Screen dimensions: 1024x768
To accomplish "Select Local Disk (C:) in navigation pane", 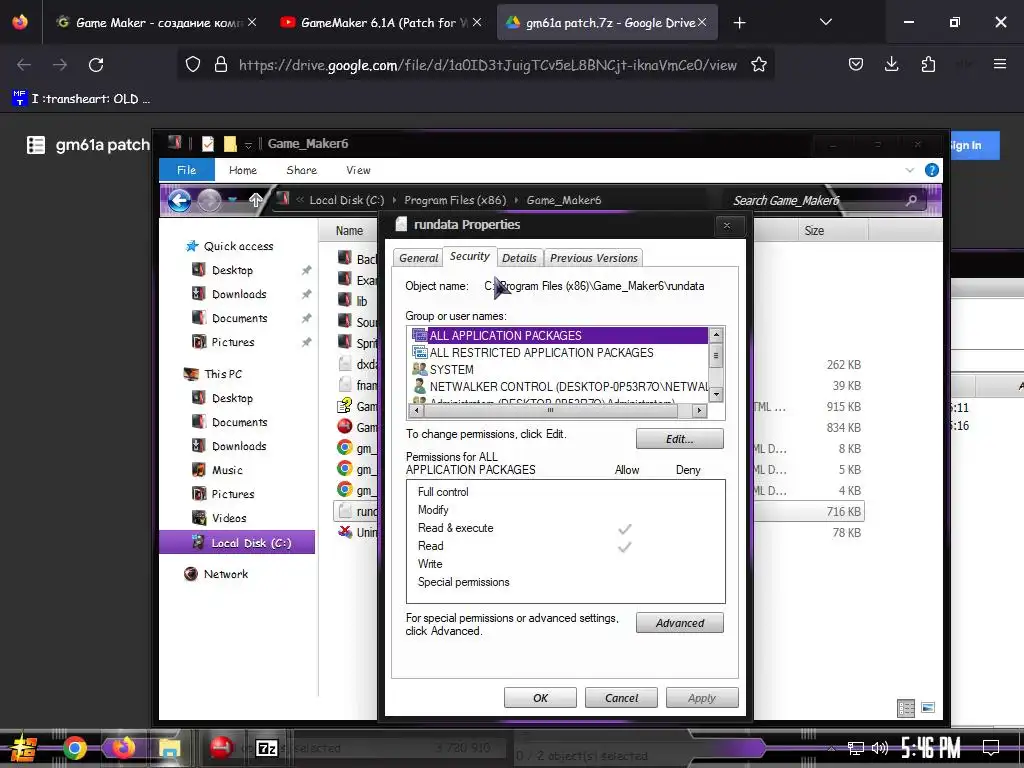I will point(237,543).
